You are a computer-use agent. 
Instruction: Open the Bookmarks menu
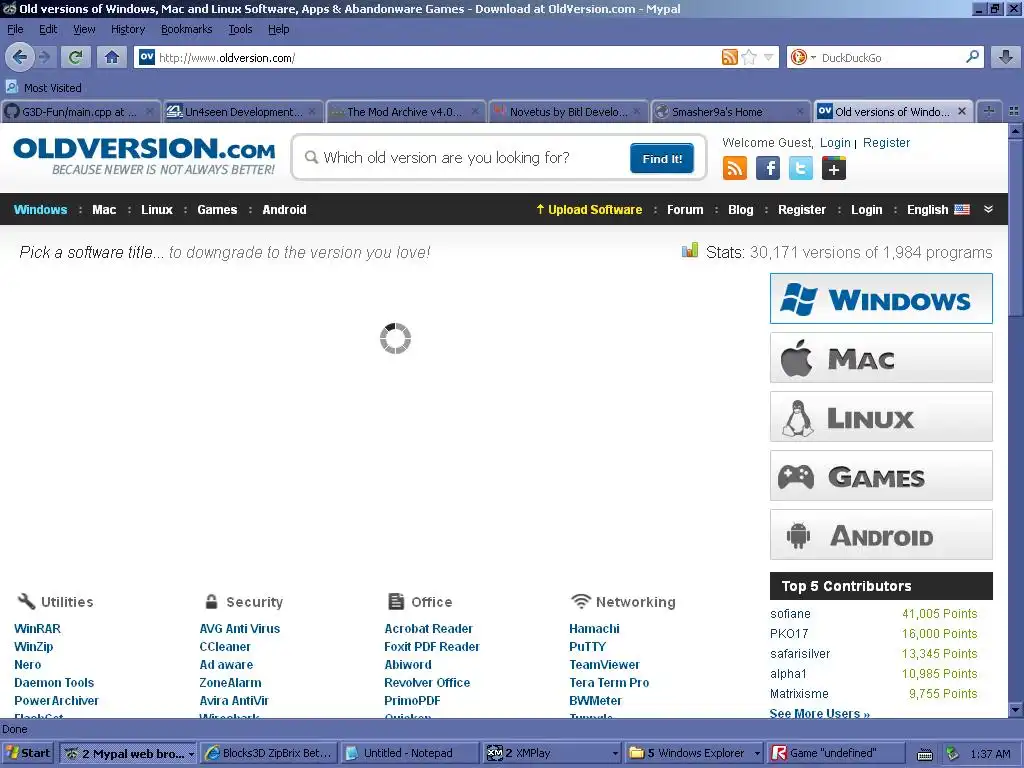(x=187, y=29)
